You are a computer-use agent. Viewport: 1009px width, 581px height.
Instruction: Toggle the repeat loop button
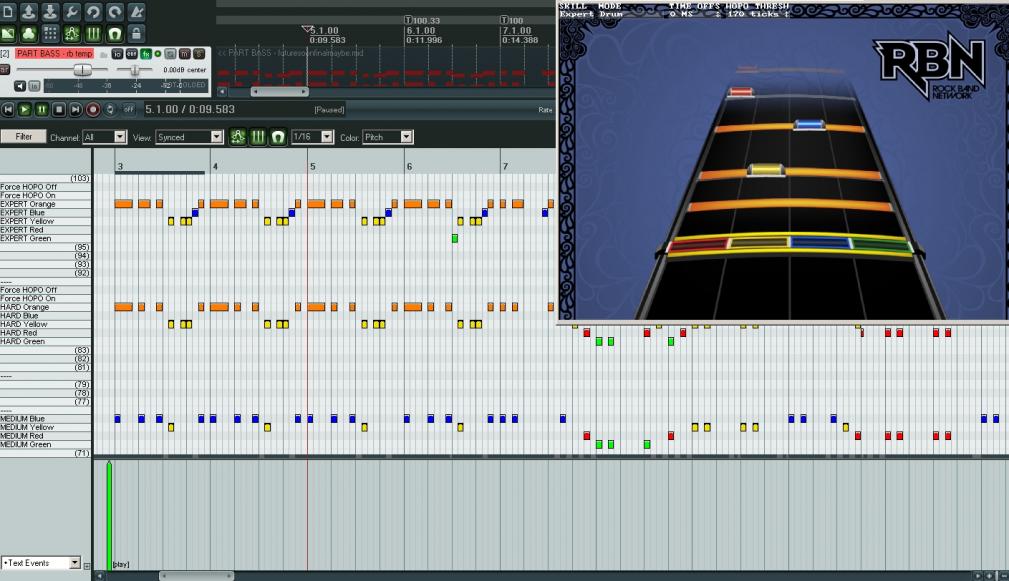point(110,110)
